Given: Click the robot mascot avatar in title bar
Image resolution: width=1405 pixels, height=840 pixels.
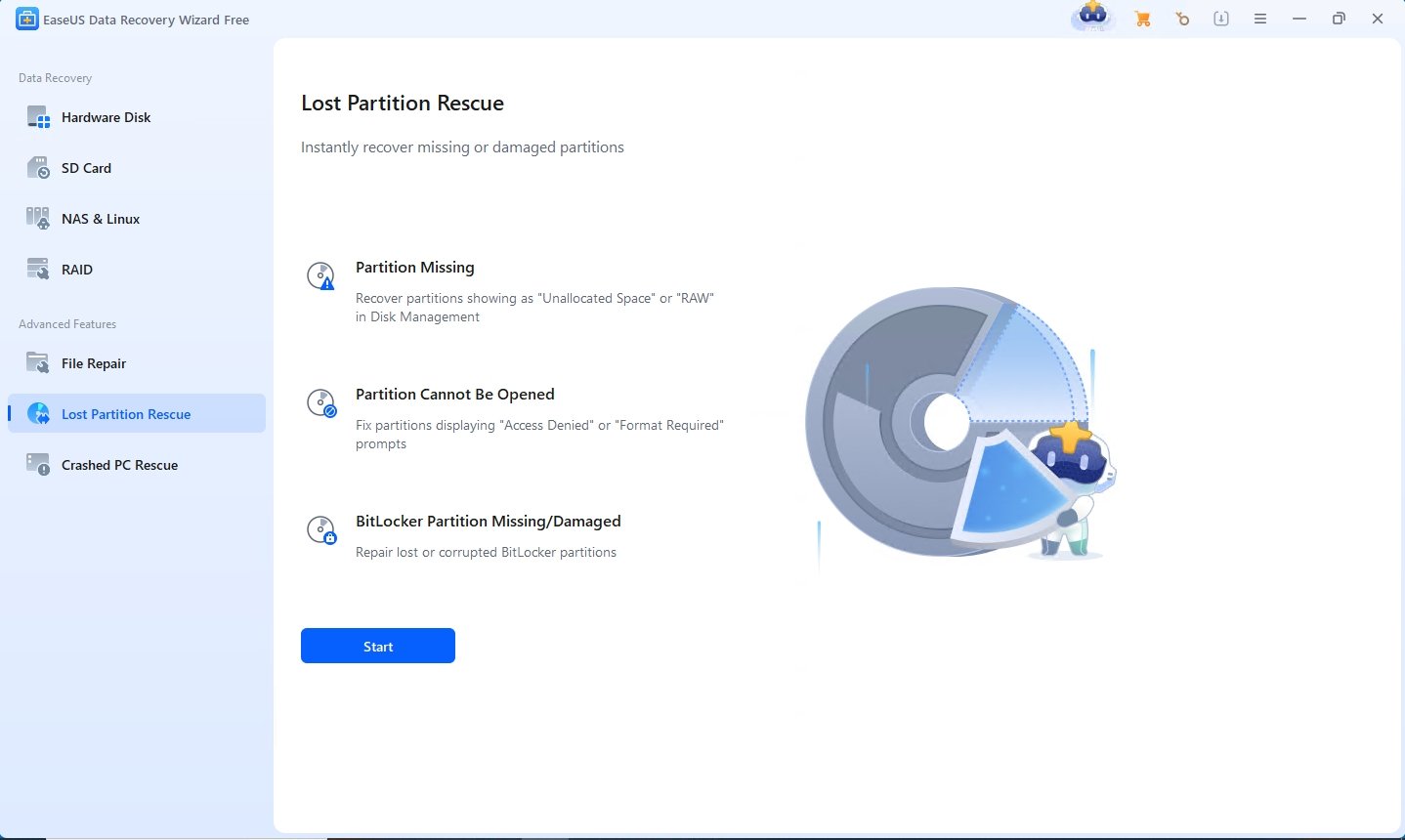Looking at the screenshot, I should (1092, 17).
